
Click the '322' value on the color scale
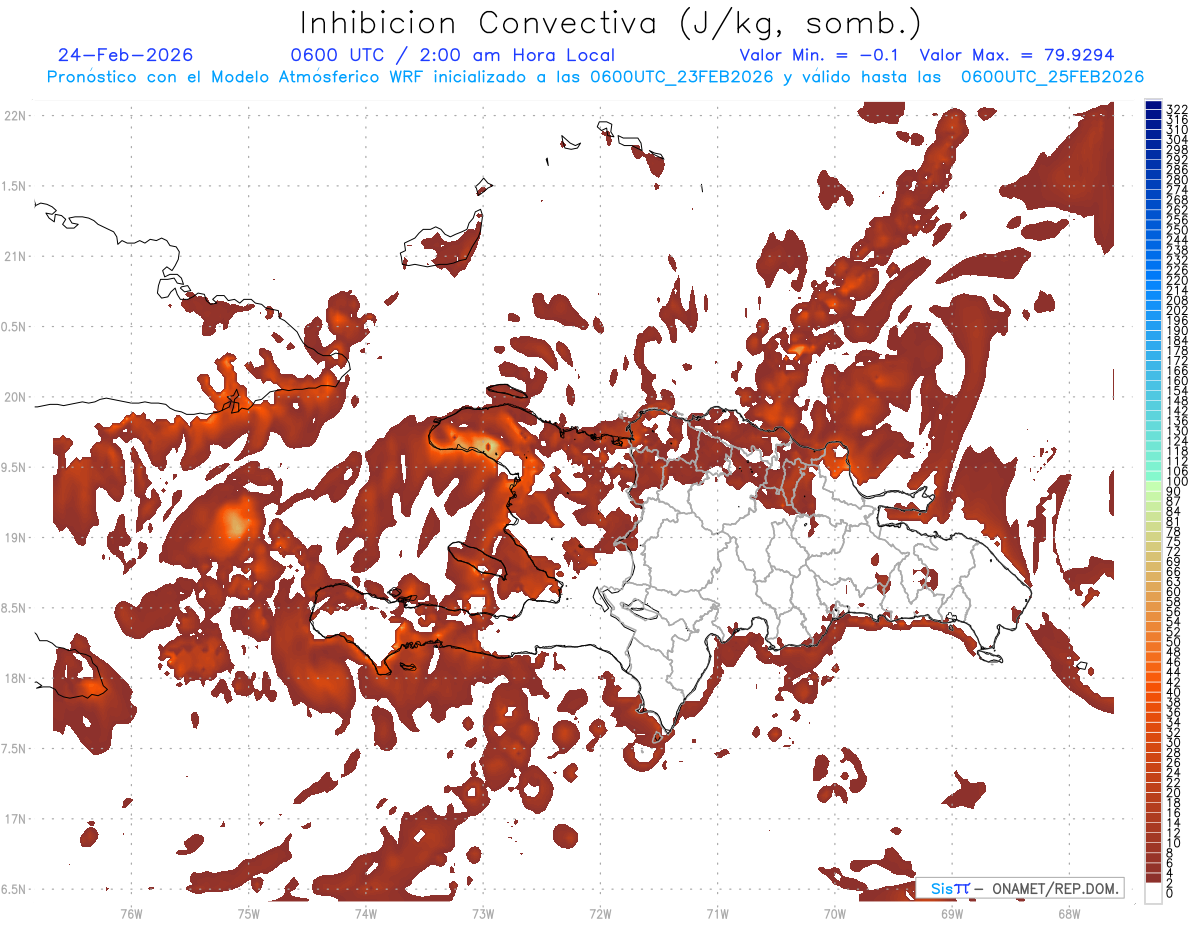click(x=1176, y=108)
